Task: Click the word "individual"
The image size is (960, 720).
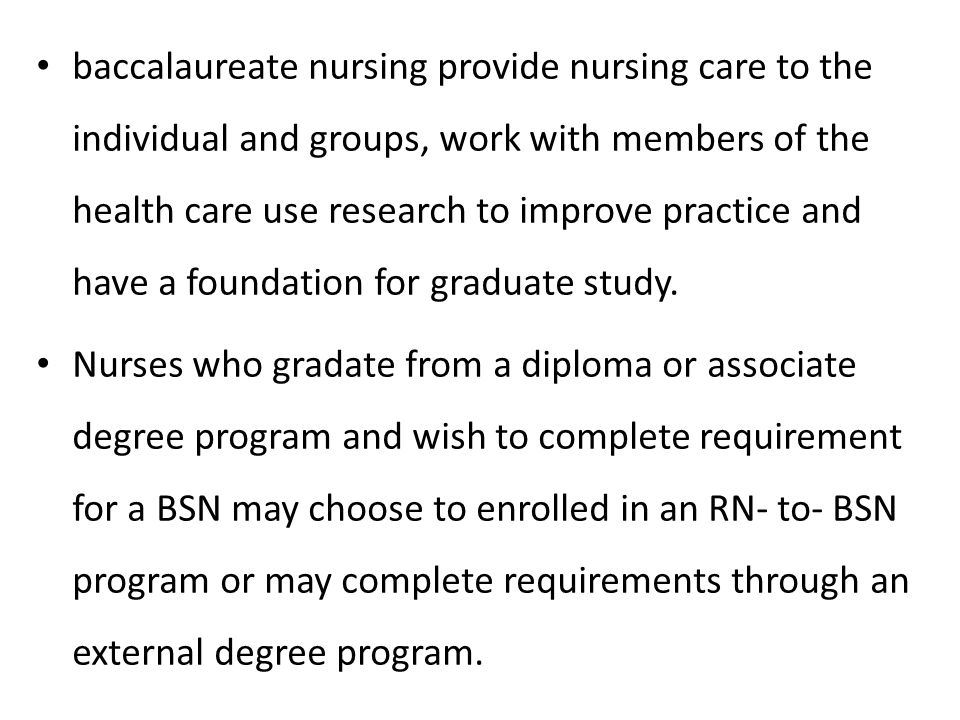Action: click(x=151, y=138)
